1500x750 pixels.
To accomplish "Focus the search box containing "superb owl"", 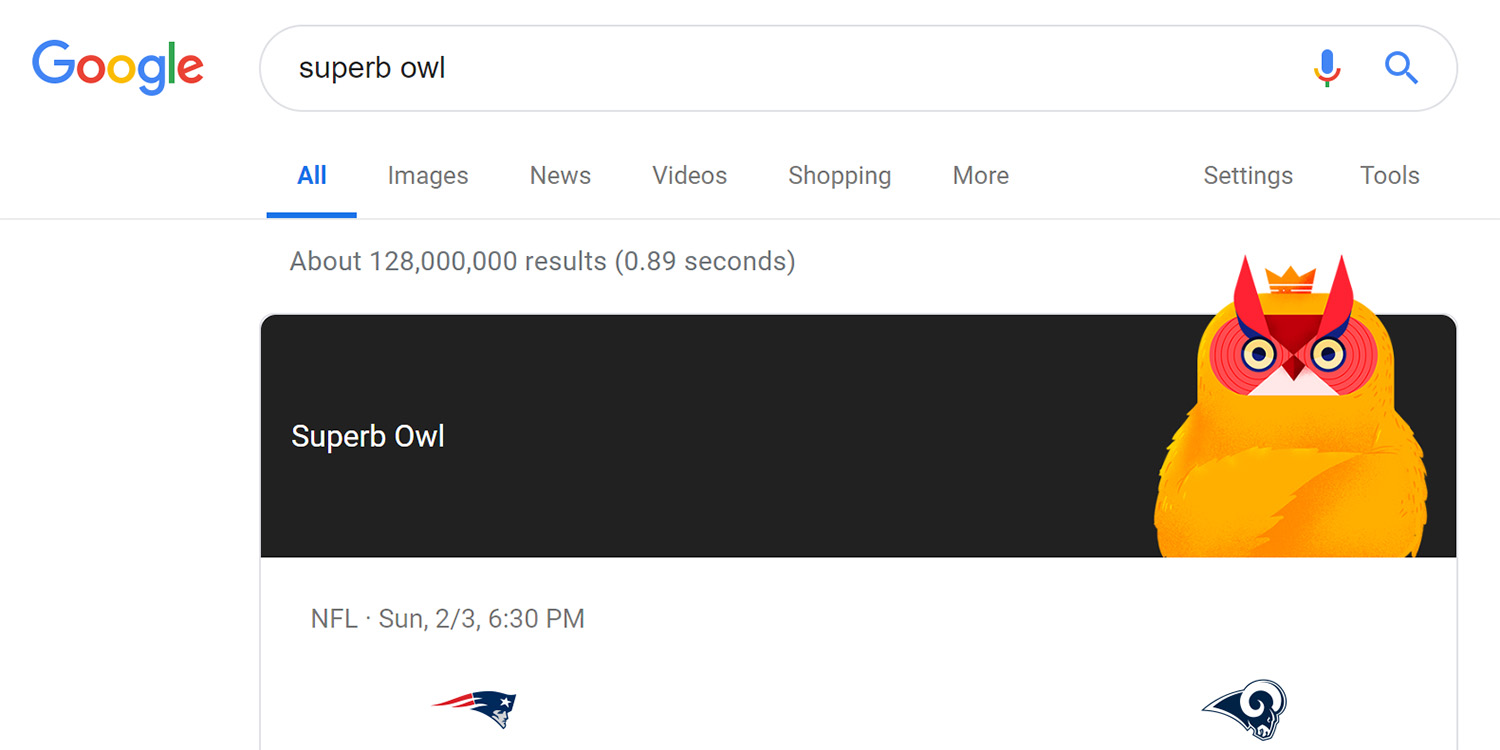I will coord(780,68).
